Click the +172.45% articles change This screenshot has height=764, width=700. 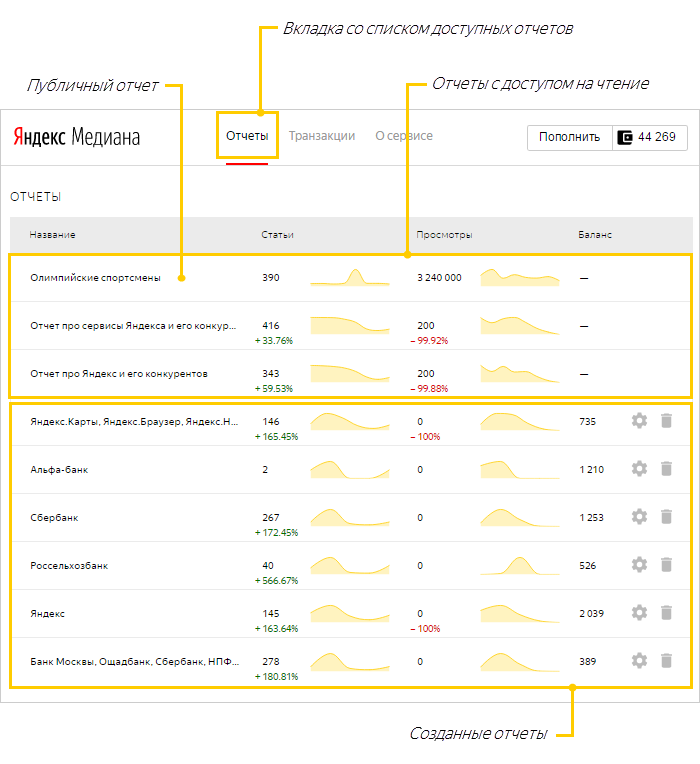click(276, 533)
